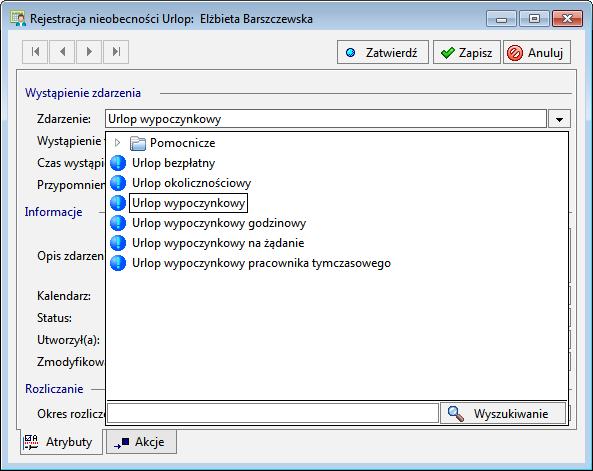Switch to the Atrybuty tab
The height and width of the screenshot is (471, 593).
[x=61, y=442]
